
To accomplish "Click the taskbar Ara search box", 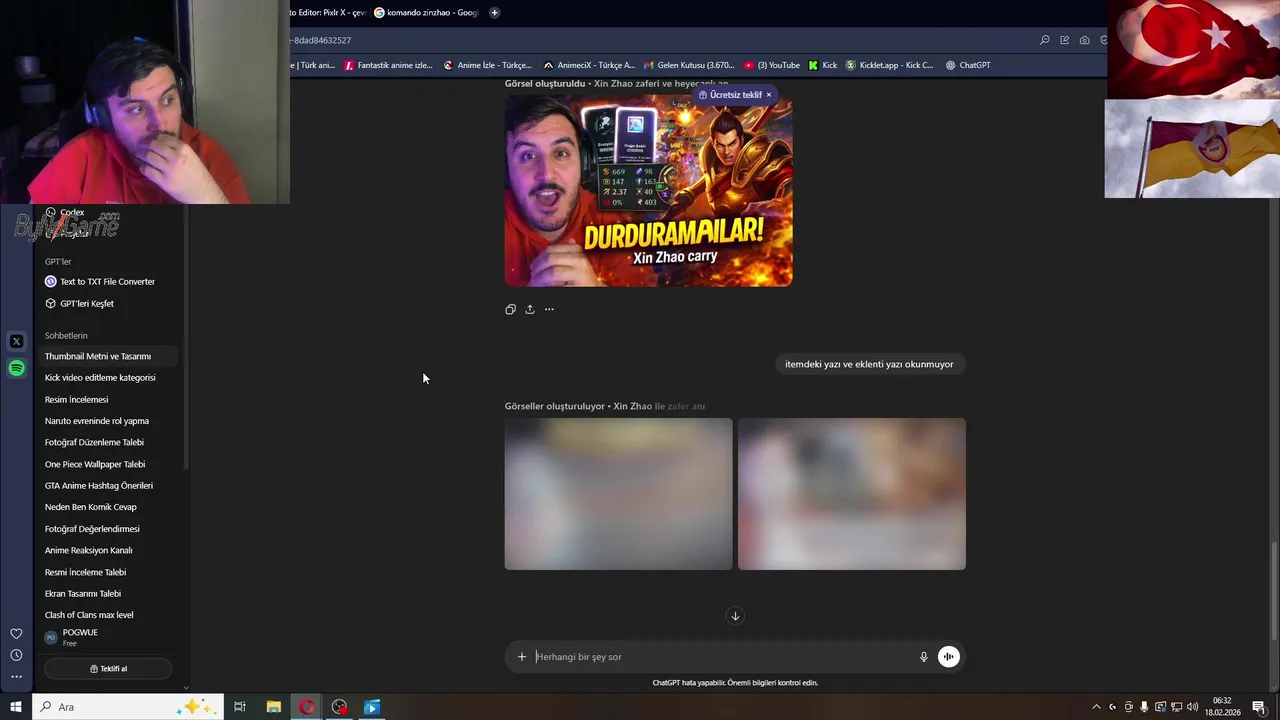I will pos(127,707).
